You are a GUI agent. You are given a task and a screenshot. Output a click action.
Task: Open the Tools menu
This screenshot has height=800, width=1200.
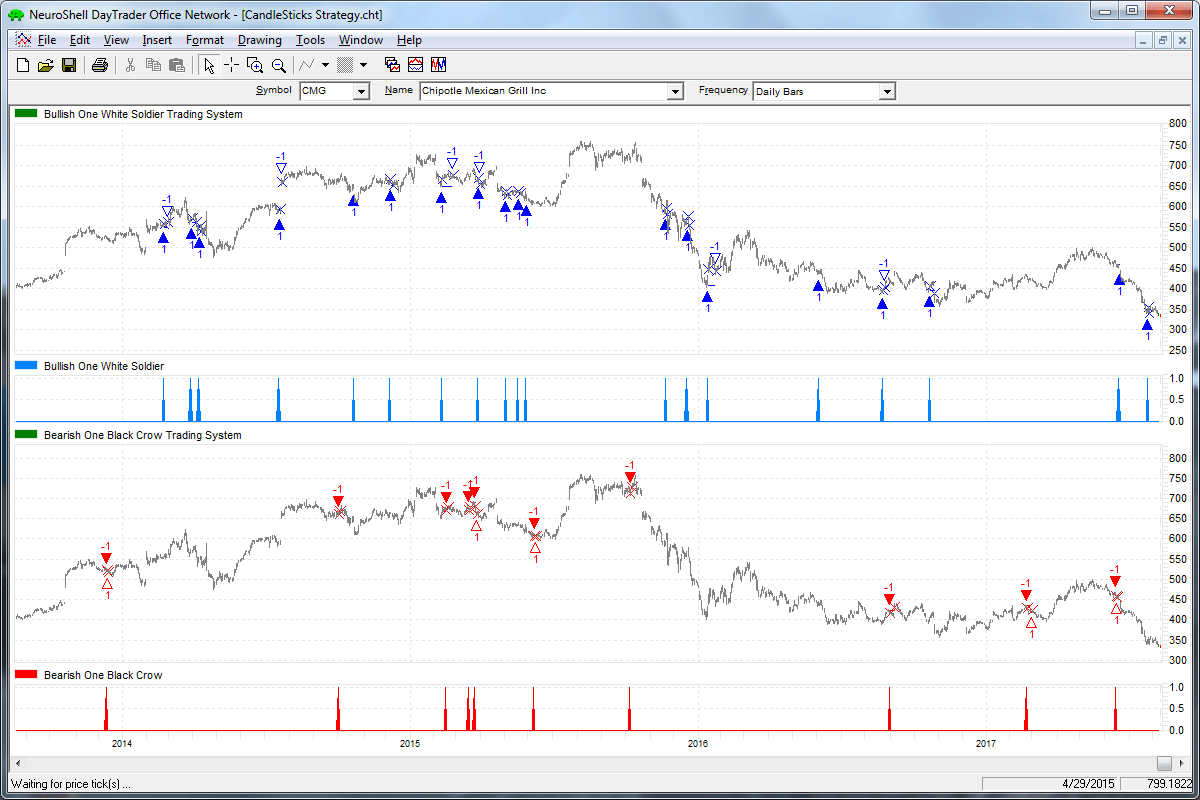pyautogui.click(x=310, y=40)
